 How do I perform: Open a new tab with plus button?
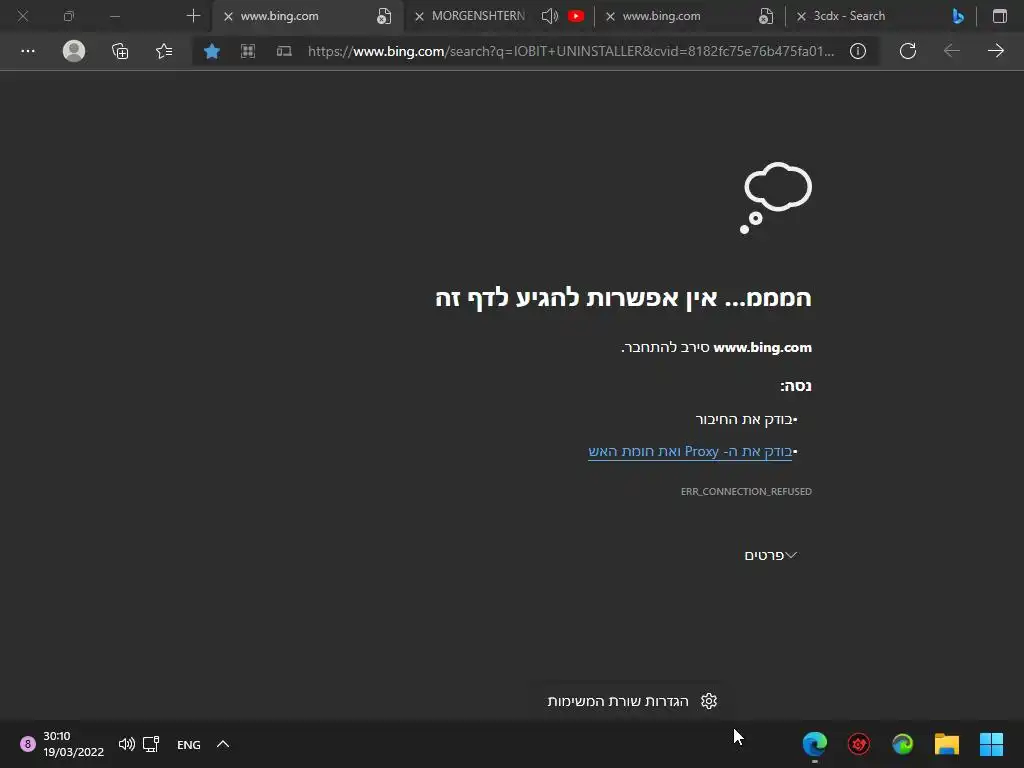193,16
